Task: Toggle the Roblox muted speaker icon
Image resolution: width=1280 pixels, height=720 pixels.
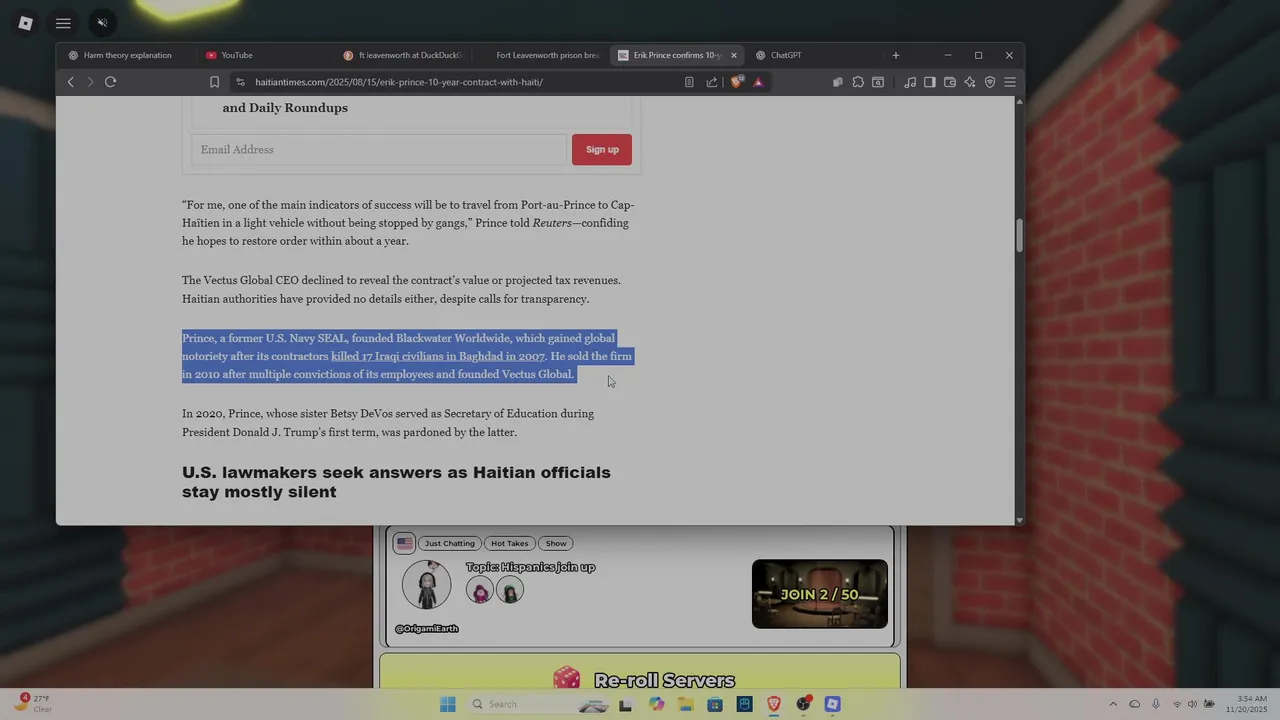Action: click(x=102, y=23)
